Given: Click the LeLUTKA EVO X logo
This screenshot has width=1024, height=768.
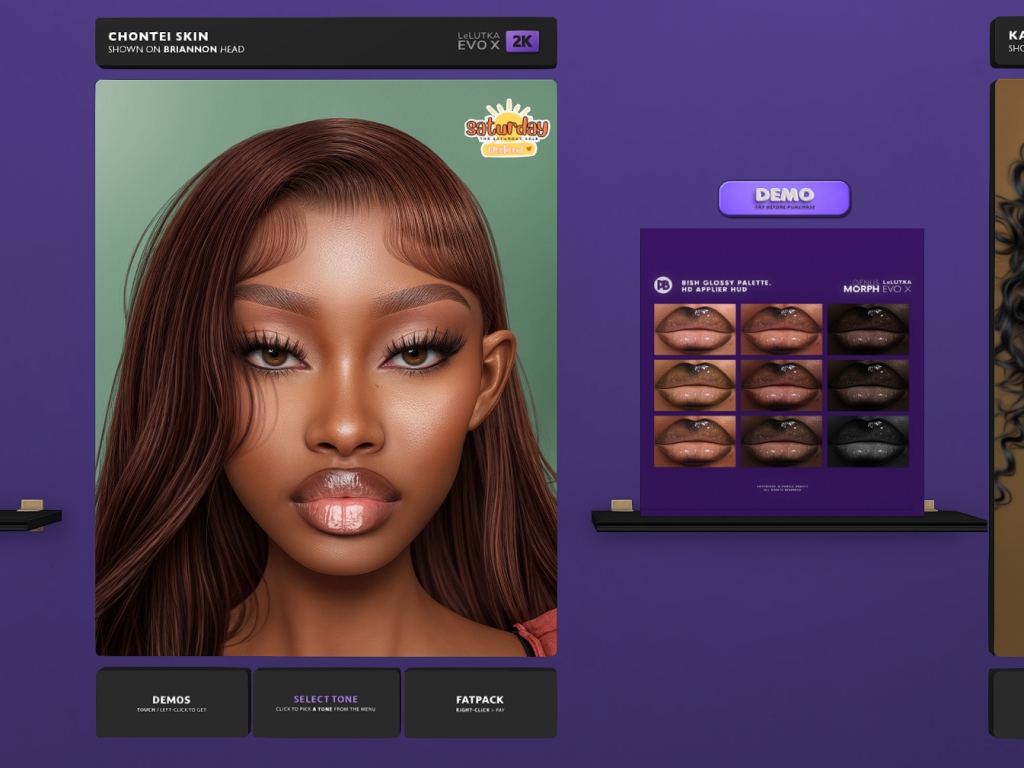Looking at the screenshot, I should [x=478, y=41].
